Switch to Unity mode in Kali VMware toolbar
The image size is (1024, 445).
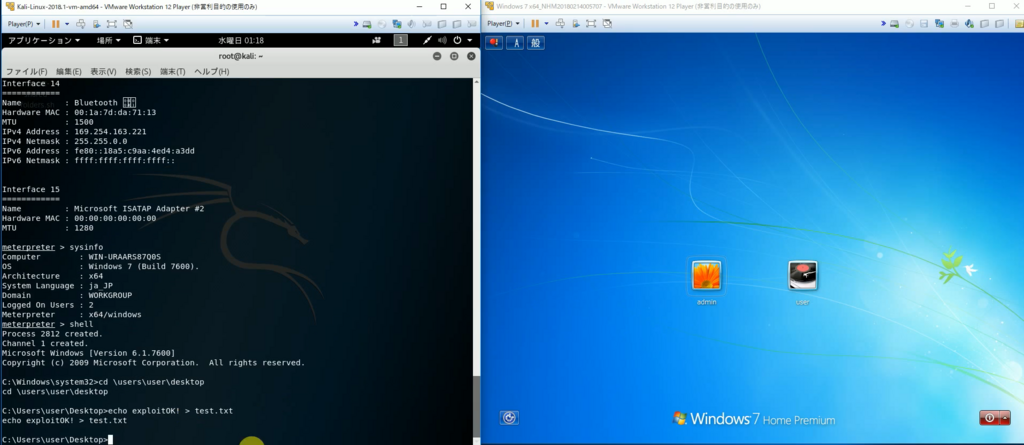(x=127, y=24)
